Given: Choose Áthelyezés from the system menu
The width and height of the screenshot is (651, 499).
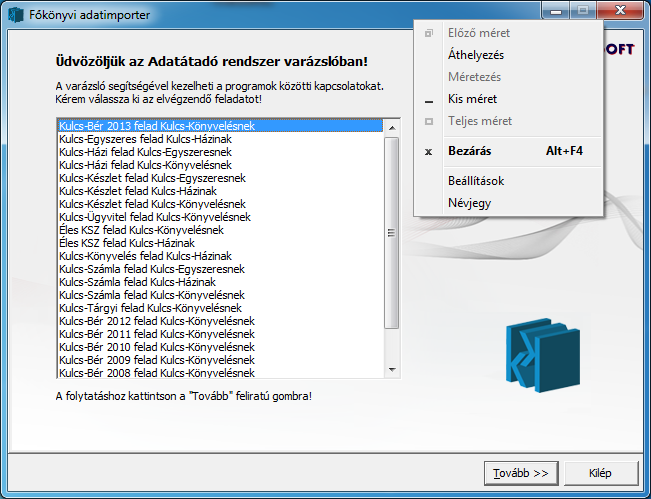Looking at the screenshot, I should [508, 55].
